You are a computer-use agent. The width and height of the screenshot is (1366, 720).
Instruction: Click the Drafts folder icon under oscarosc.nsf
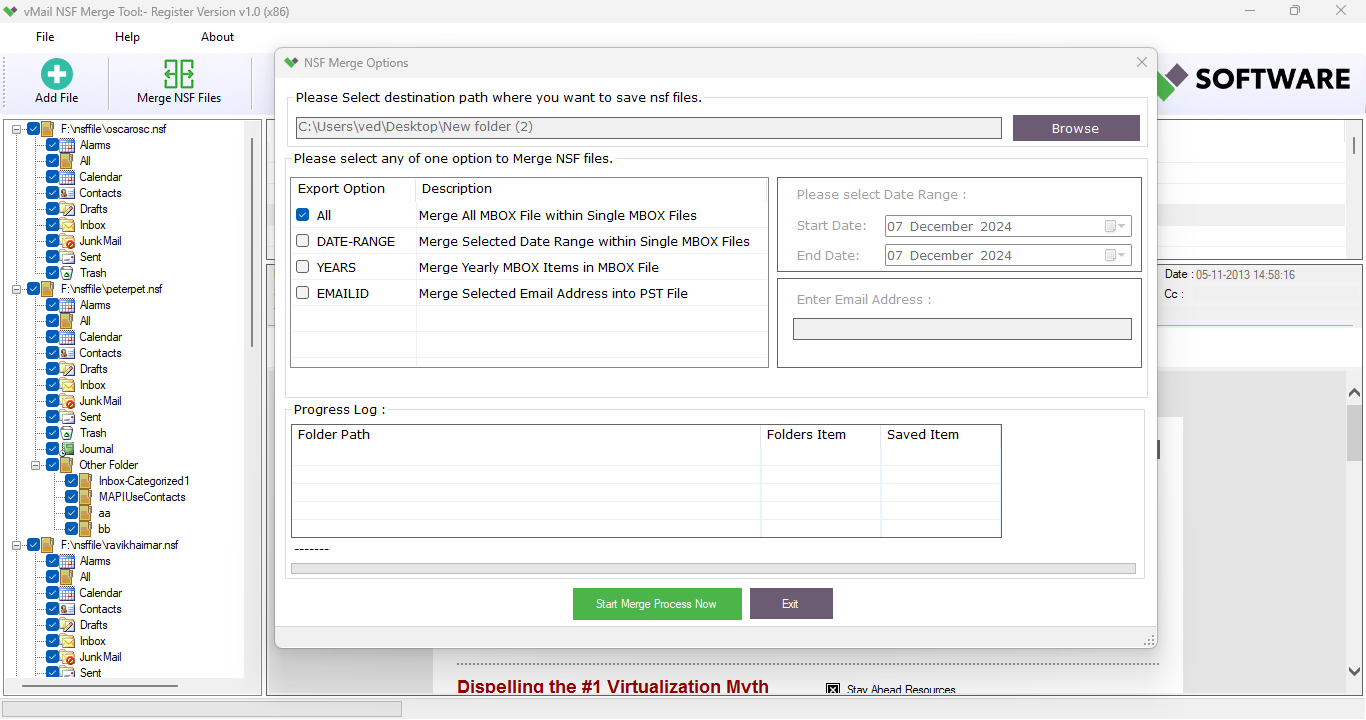click(x=67, y=209)
